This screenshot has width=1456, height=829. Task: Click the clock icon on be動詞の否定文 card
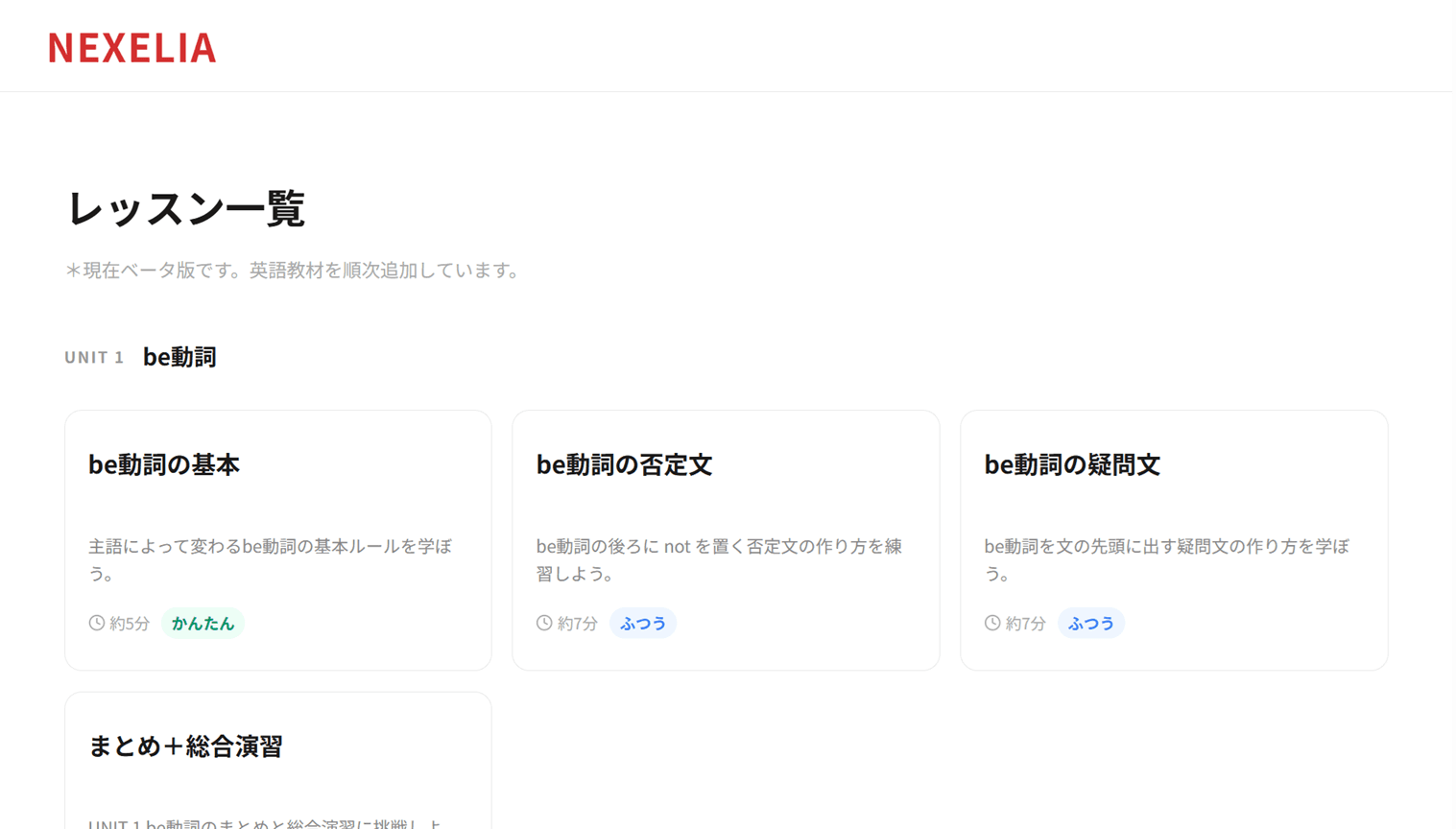click(x=542, y=622)
